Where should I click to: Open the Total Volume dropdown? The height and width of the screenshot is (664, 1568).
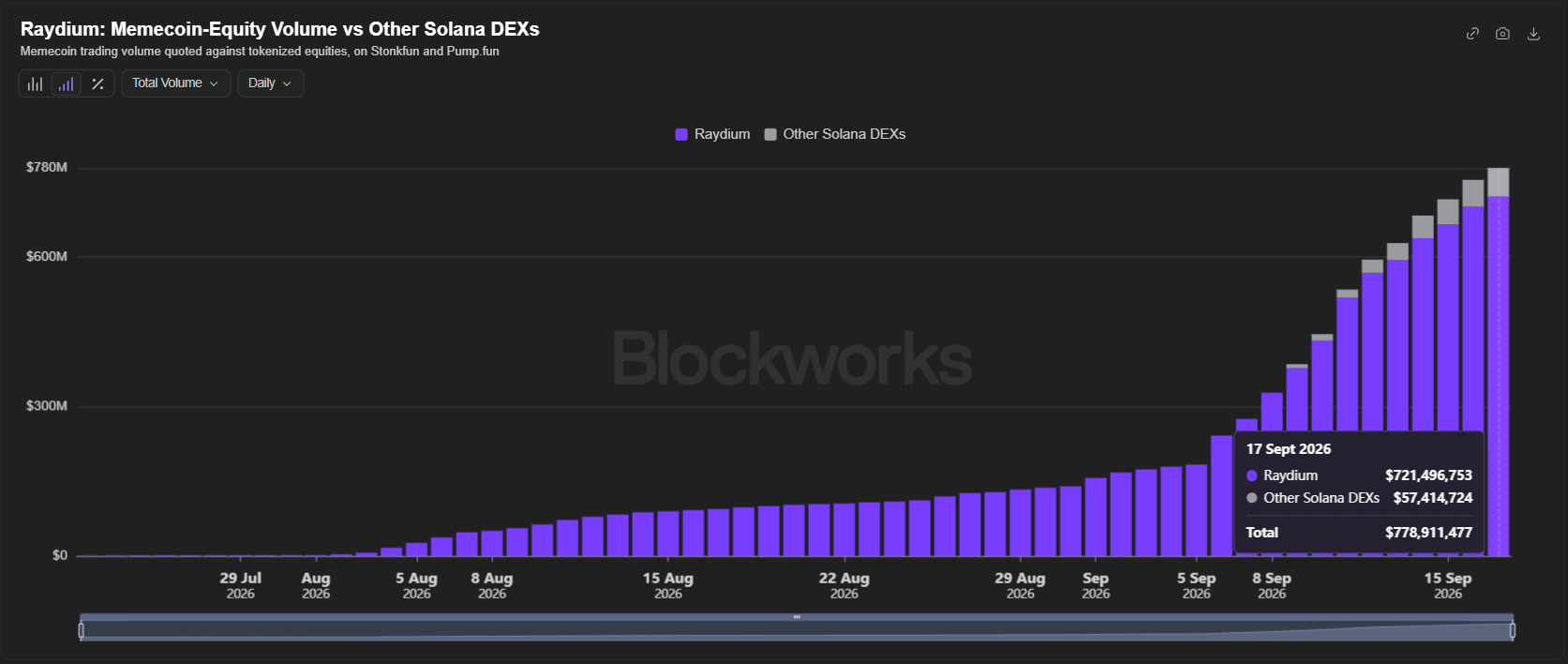(x=176, y=83)
